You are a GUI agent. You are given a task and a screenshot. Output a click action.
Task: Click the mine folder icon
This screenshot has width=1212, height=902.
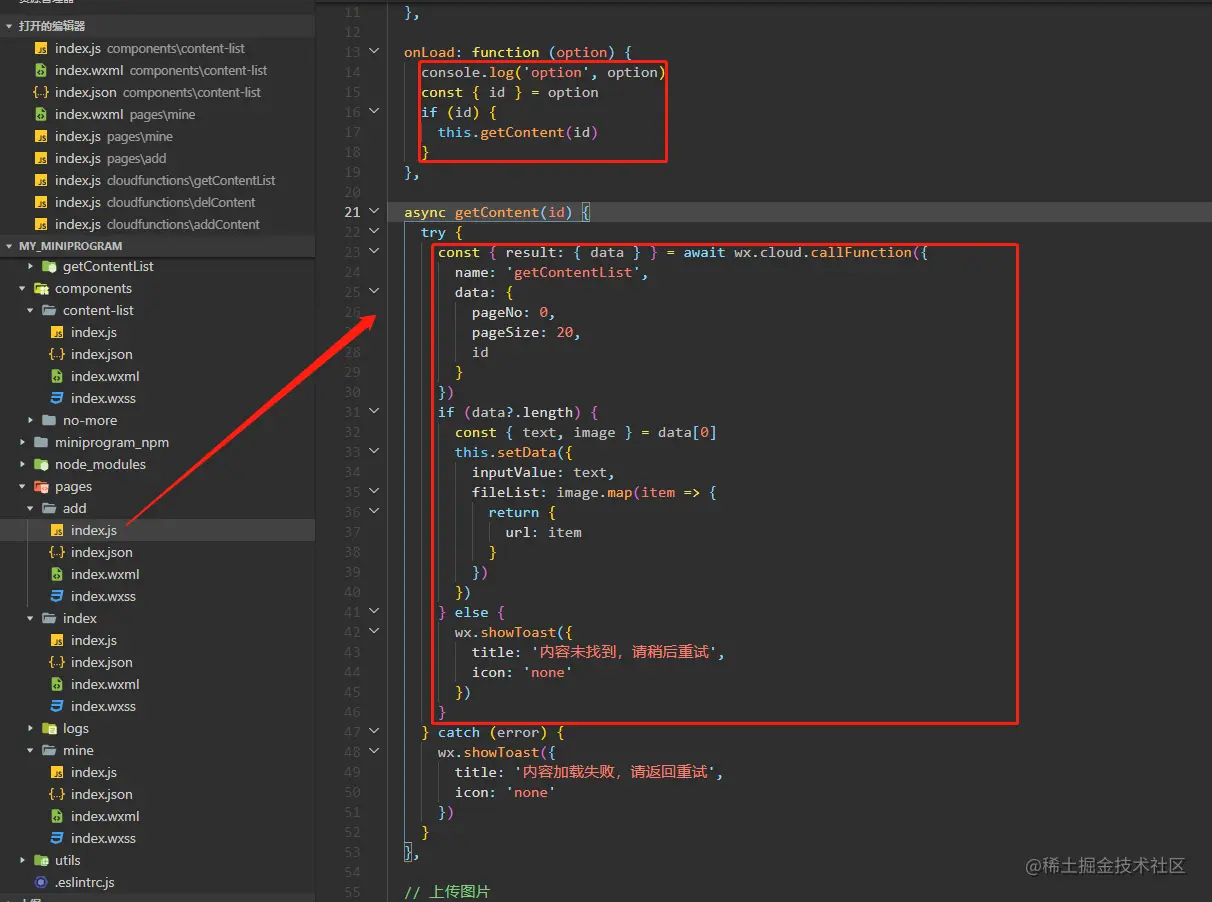pos(49,750)
